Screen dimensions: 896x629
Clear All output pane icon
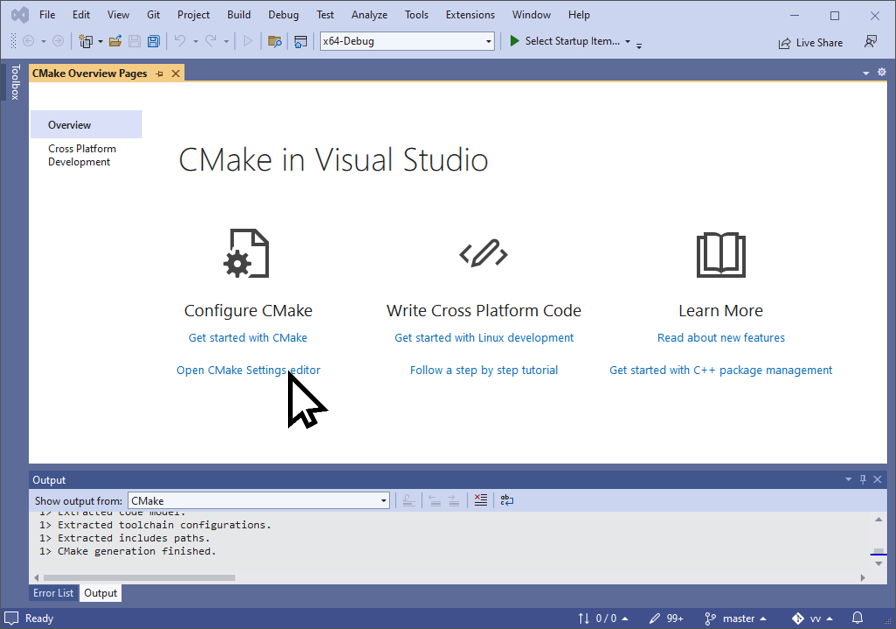click(481, 500)
